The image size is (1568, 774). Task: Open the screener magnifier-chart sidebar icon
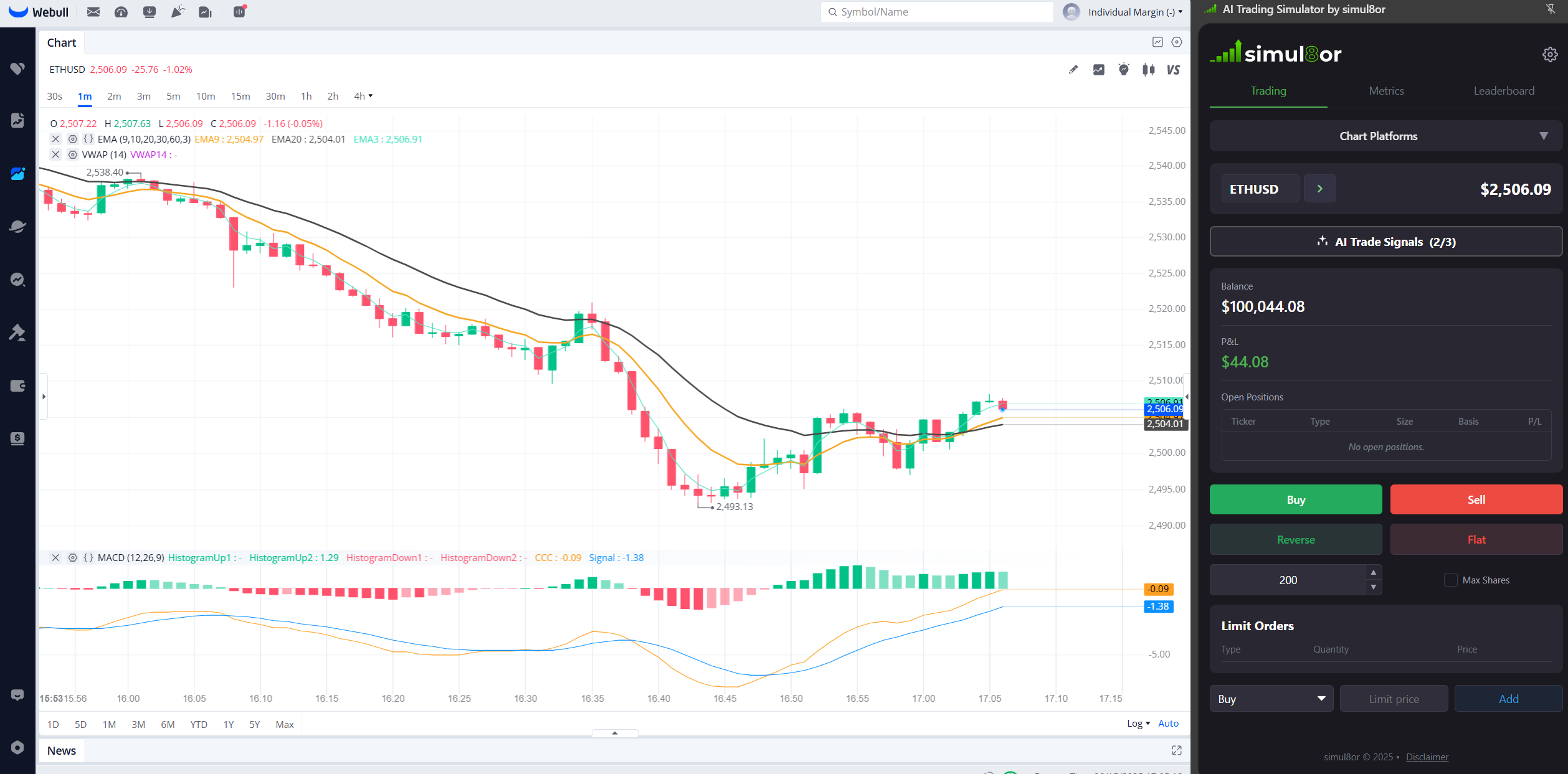coord(17,280)
